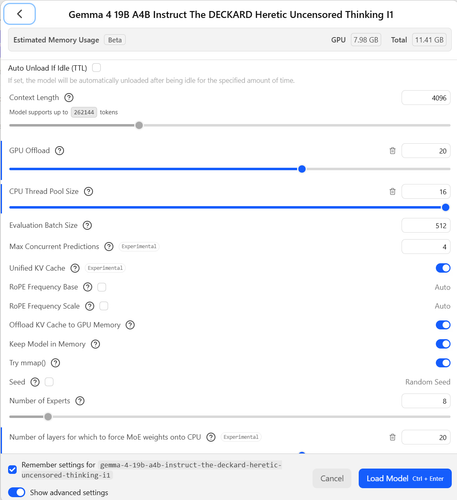
Task: Disable Offload KV Cache to GPU Memory
Action: (443, 325)
